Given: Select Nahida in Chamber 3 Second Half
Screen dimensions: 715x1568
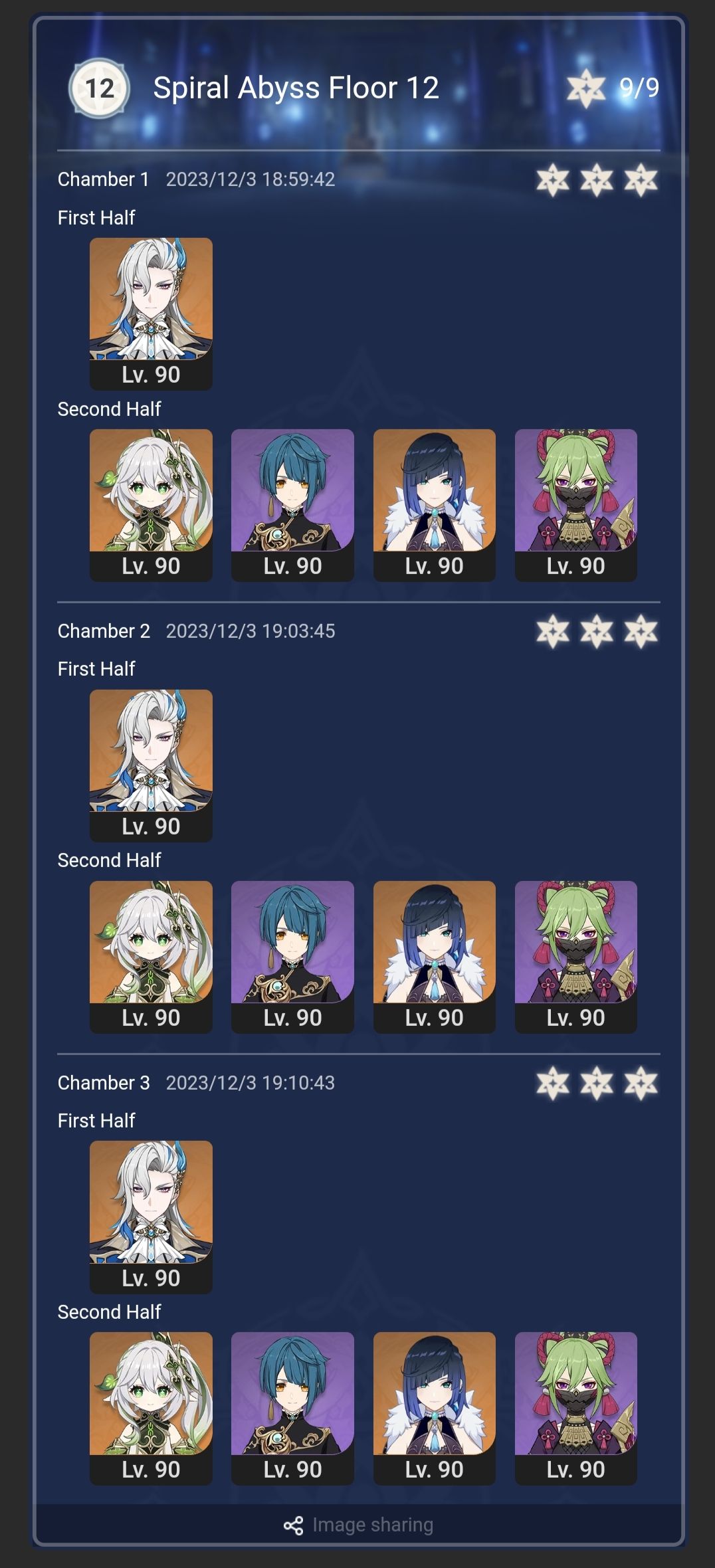Looking at the screenshot, I should (151, 1409).
